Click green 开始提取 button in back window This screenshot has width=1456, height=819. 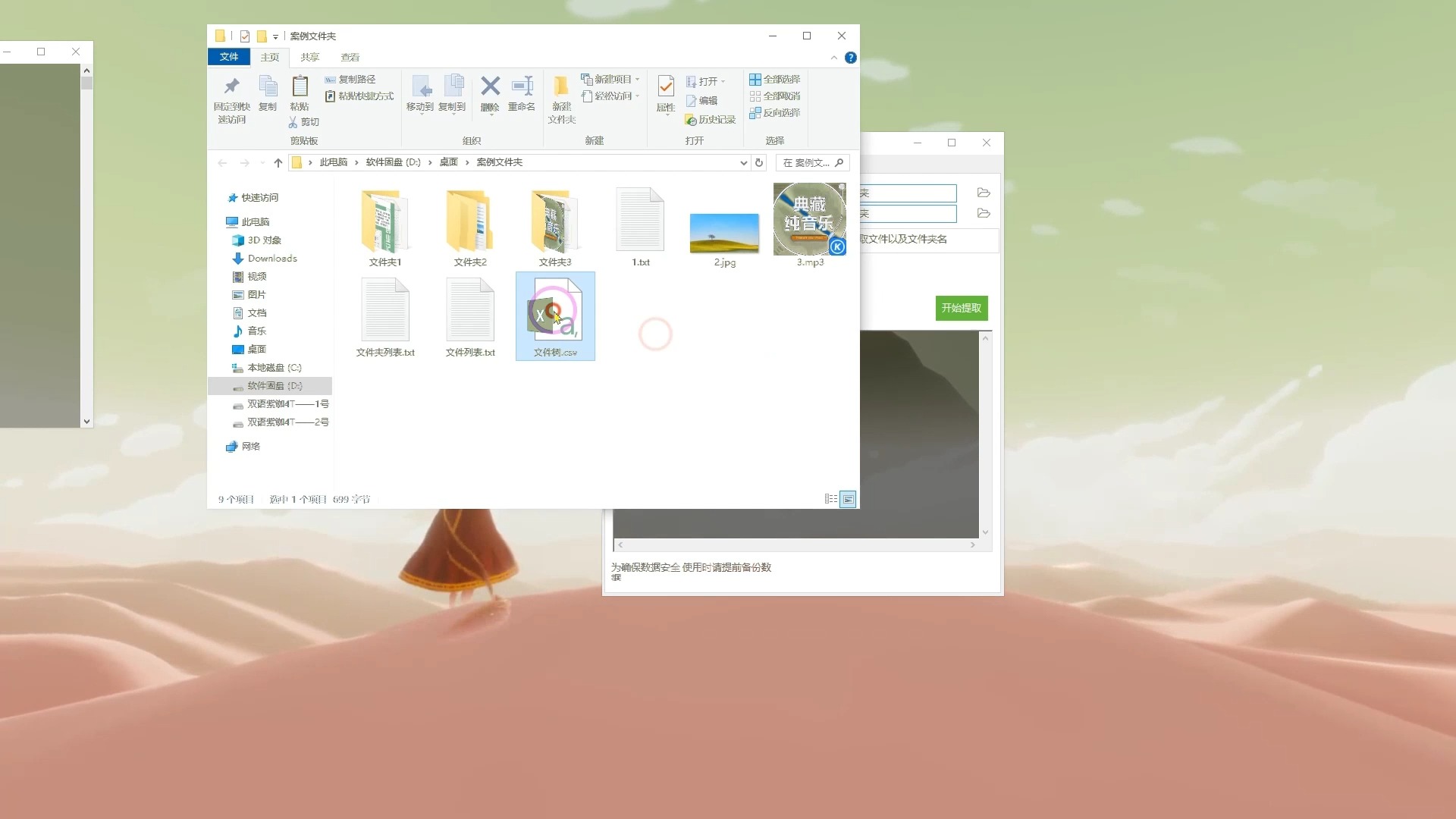(962, 308)
